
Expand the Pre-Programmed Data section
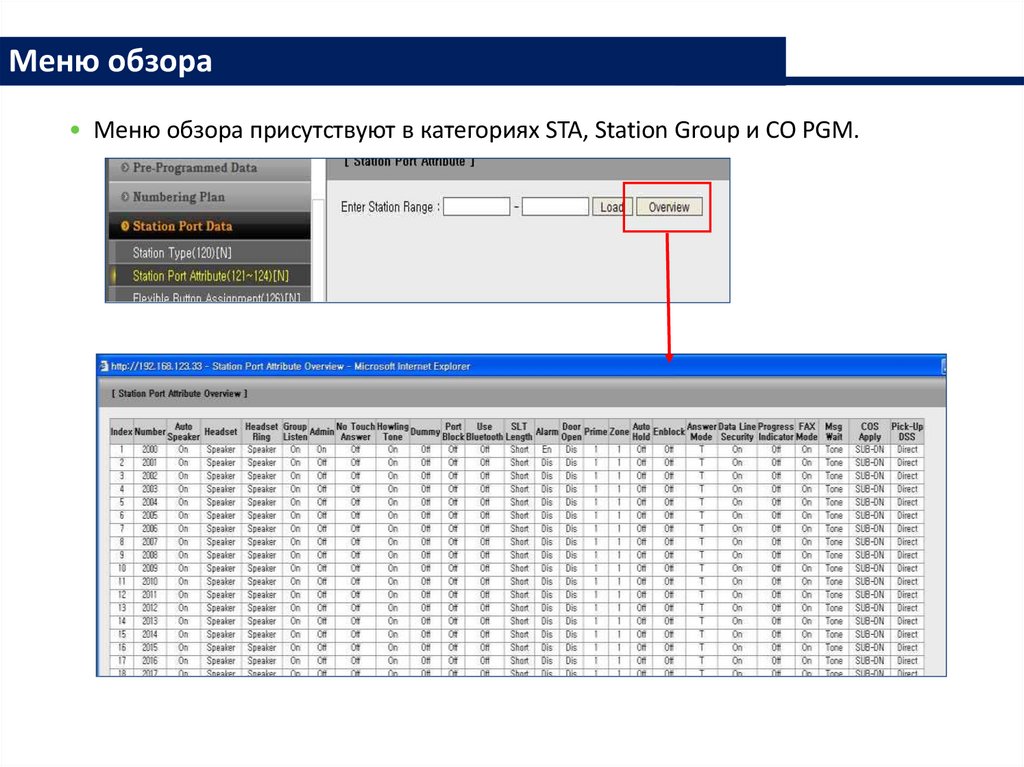point(194,168)
